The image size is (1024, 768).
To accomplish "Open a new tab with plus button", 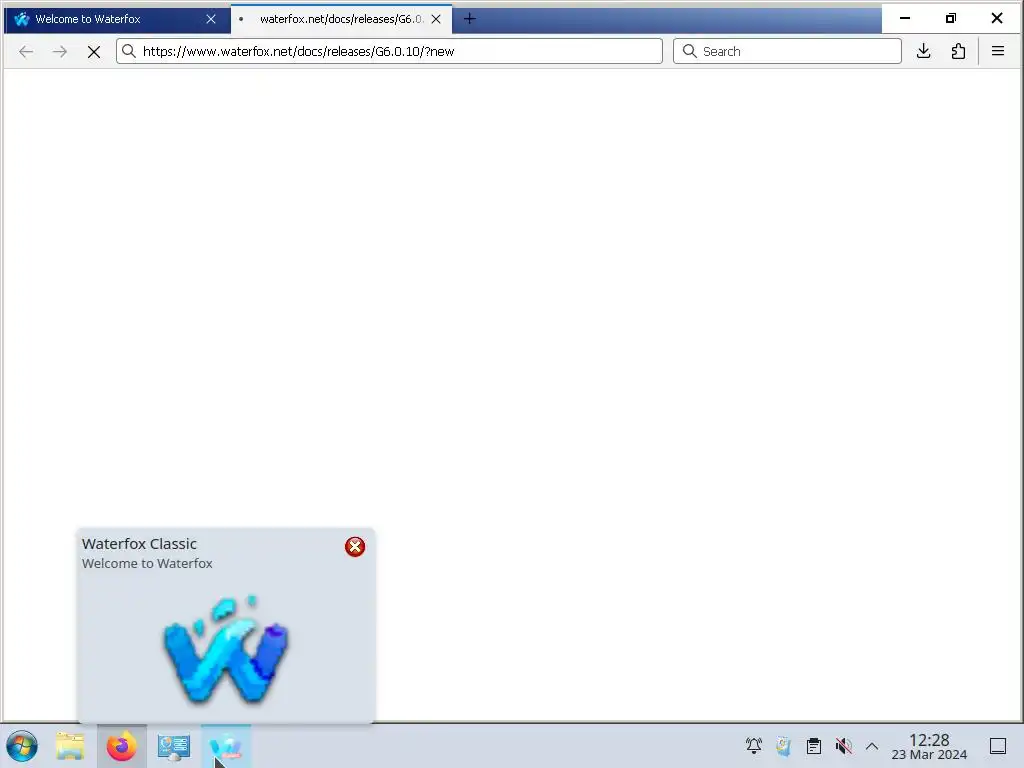I will pos(469,19).
